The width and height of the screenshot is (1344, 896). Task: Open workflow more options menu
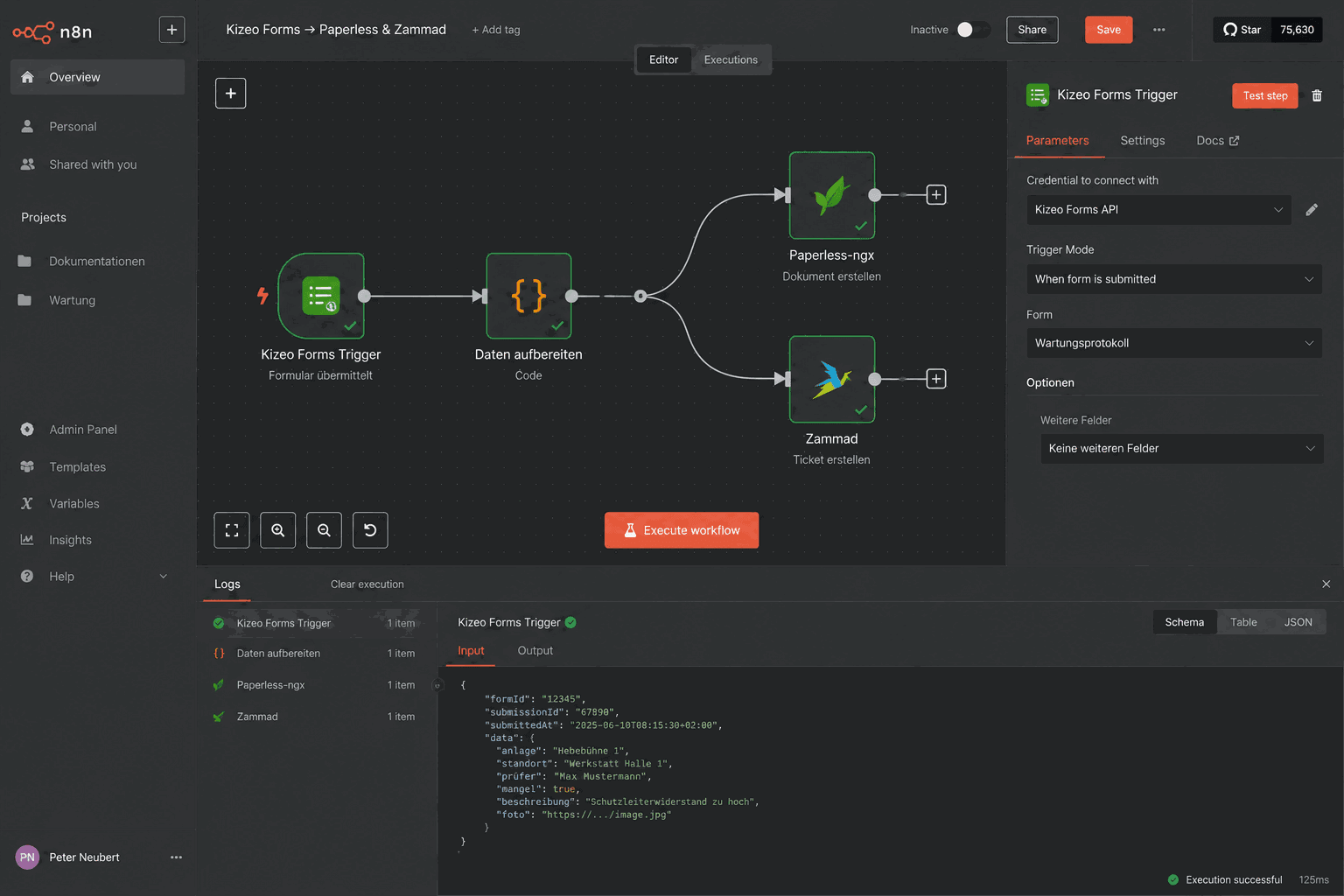[1158, 30]
